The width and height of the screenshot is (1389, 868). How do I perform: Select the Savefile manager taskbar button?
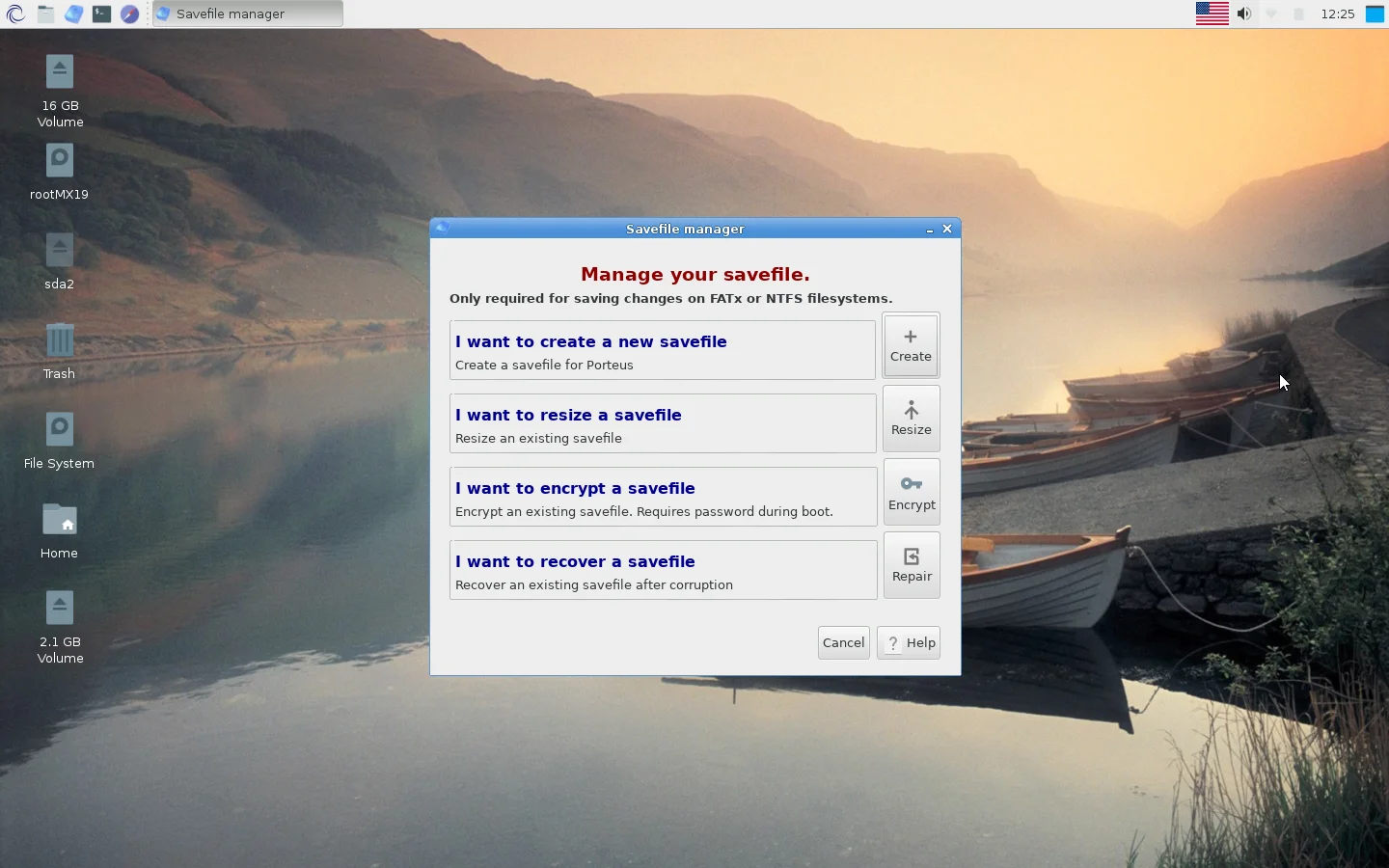pos(248,14)
